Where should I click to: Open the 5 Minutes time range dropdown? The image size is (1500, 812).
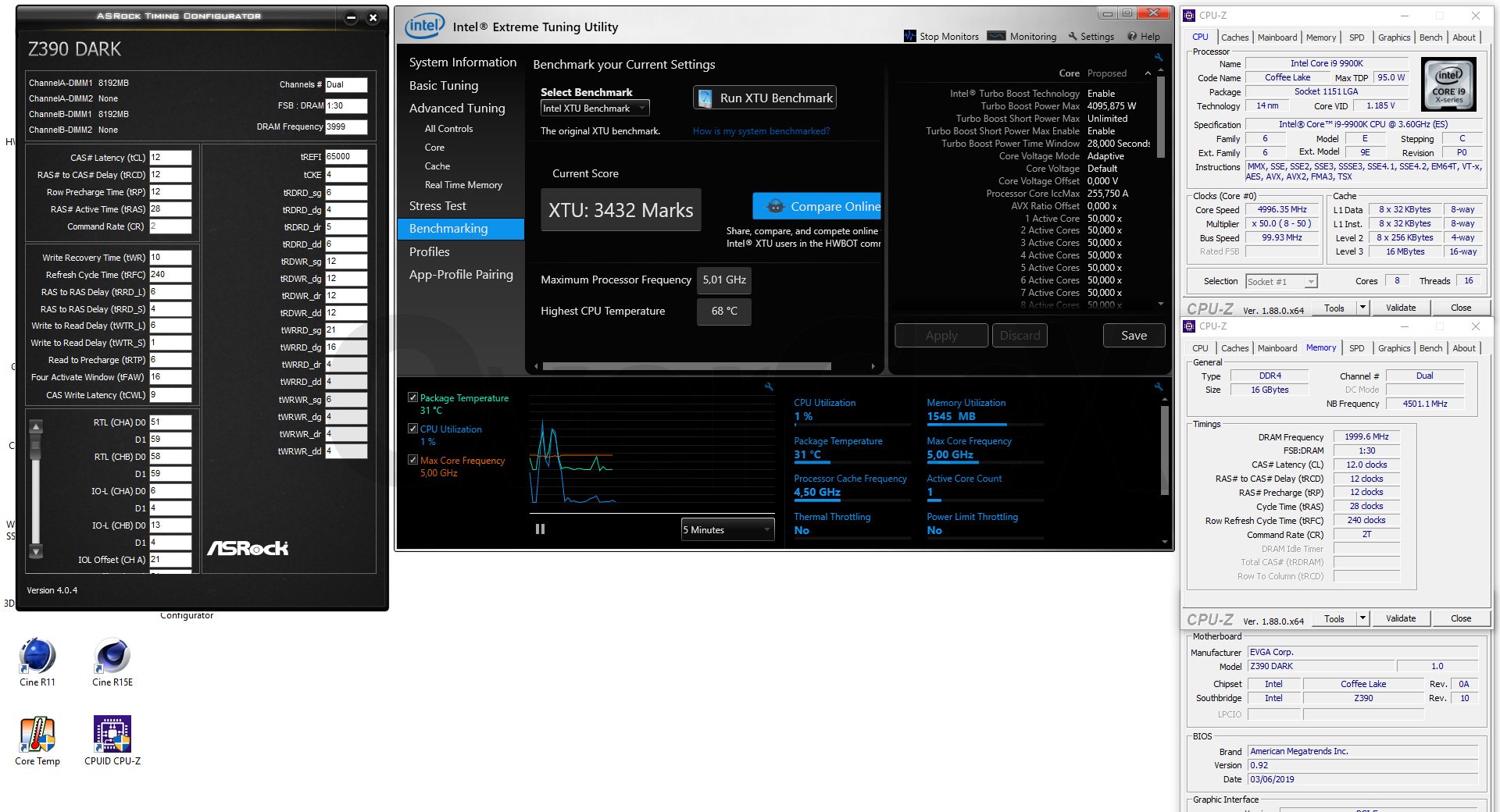tap(727, 529)
